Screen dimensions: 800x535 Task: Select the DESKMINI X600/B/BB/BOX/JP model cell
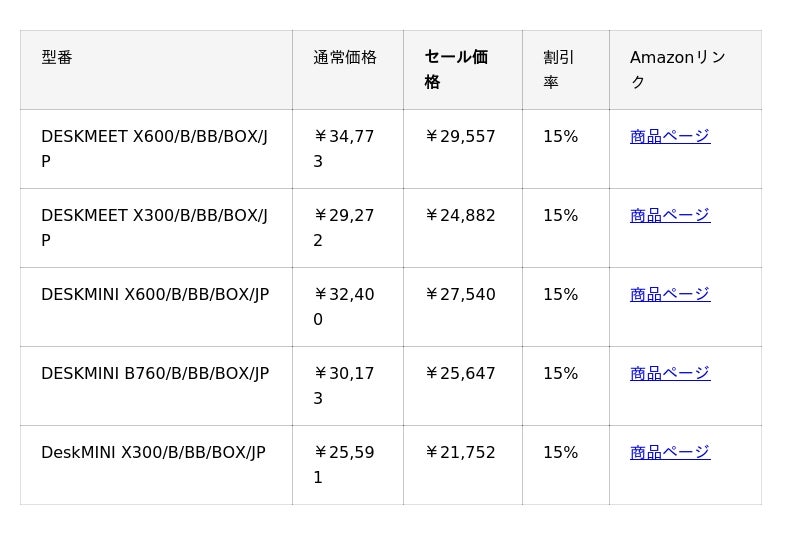coord(155,294)
